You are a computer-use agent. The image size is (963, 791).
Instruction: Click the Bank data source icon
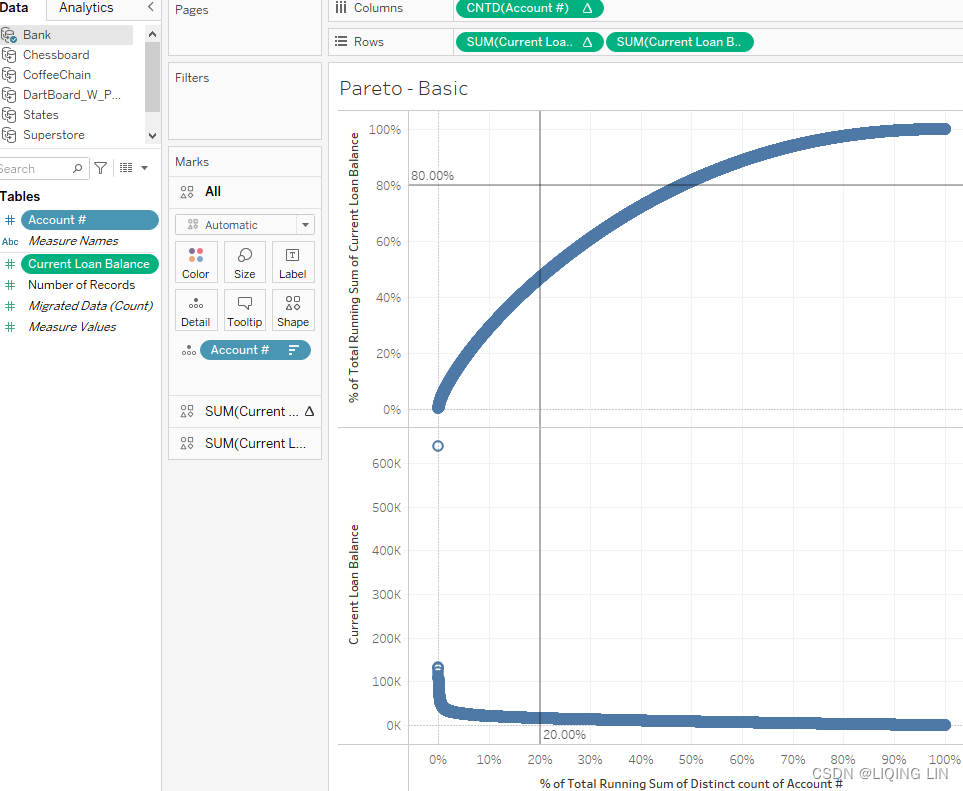coord(9,35)
